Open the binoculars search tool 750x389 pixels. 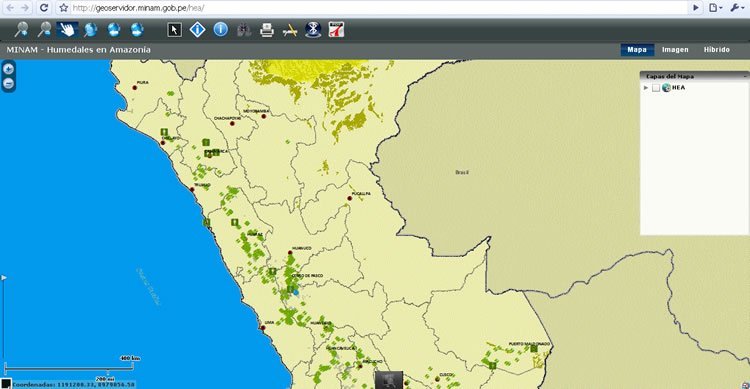tap(244, 30)
